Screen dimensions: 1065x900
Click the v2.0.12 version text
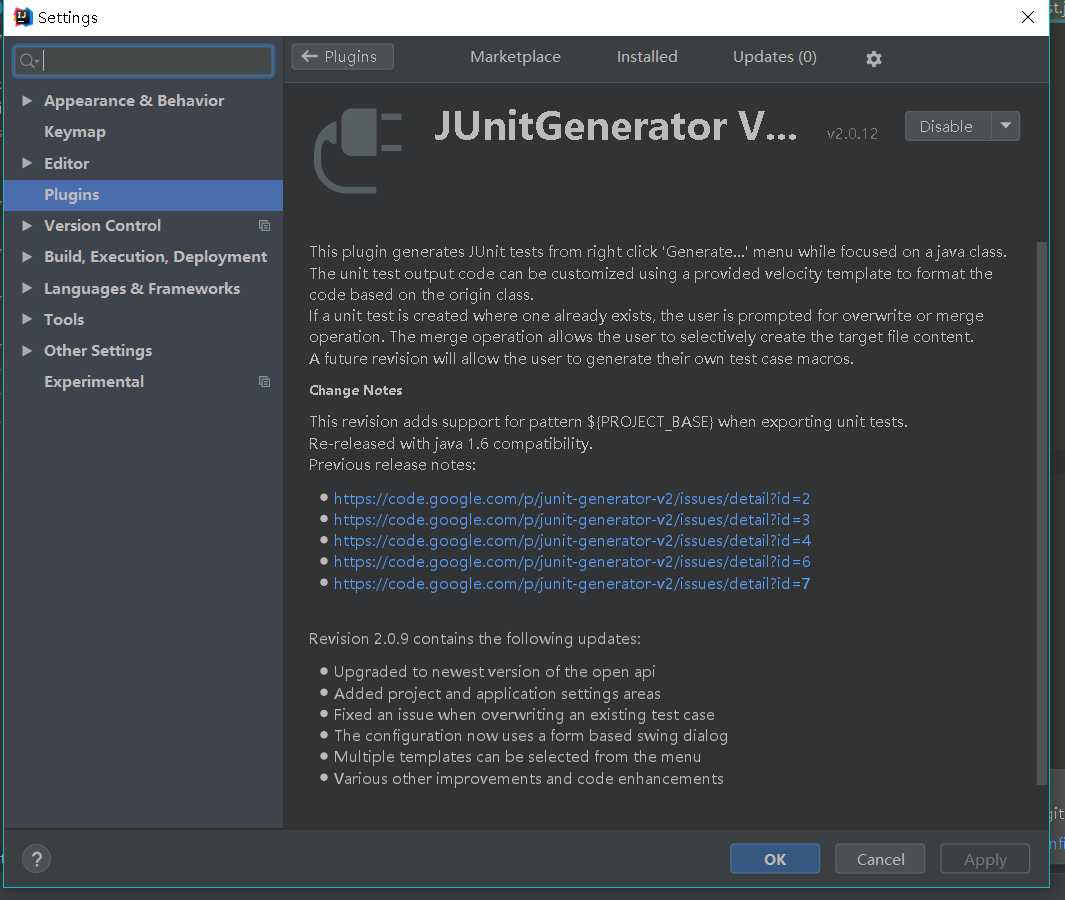852,134
